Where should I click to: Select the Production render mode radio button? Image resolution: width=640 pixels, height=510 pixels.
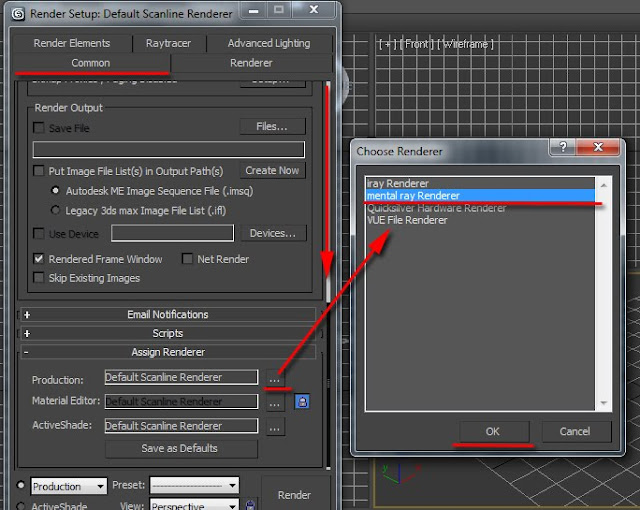point(20,485)
